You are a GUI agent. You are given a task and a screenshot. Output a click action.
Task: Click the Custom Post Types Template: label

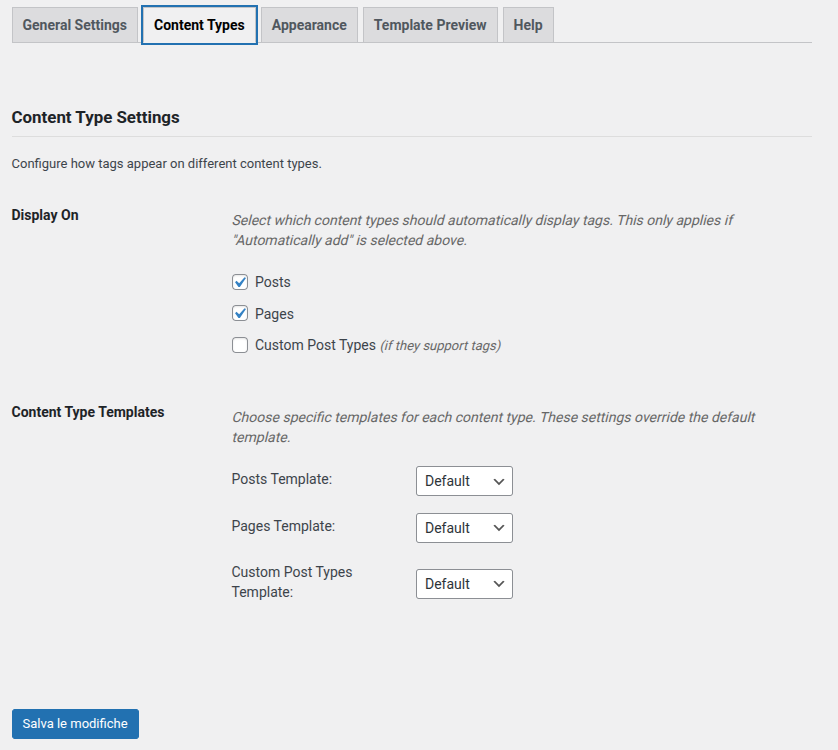[x=292, y=582]
